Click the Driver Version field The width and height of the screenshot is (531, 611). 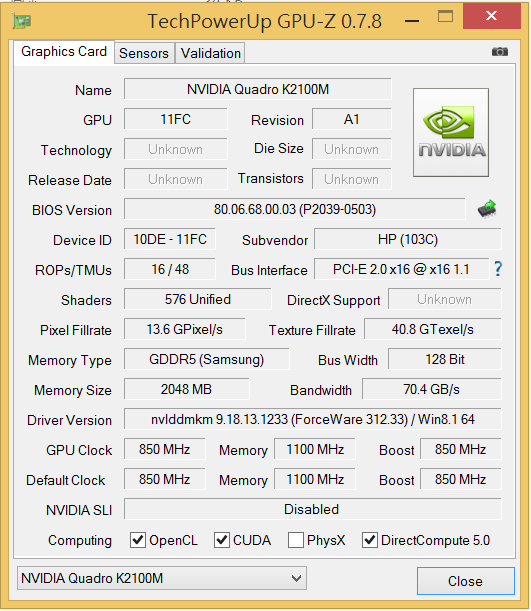[312, 419]
